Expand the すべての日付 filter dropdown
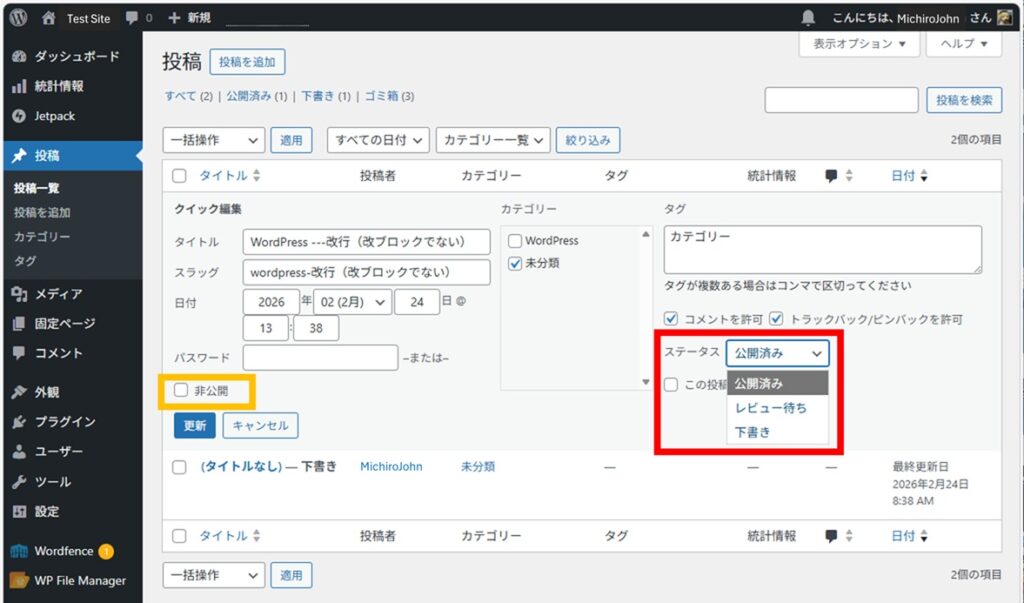The width and height of the screenshot is (1024, 603). [x=378, y=140]
